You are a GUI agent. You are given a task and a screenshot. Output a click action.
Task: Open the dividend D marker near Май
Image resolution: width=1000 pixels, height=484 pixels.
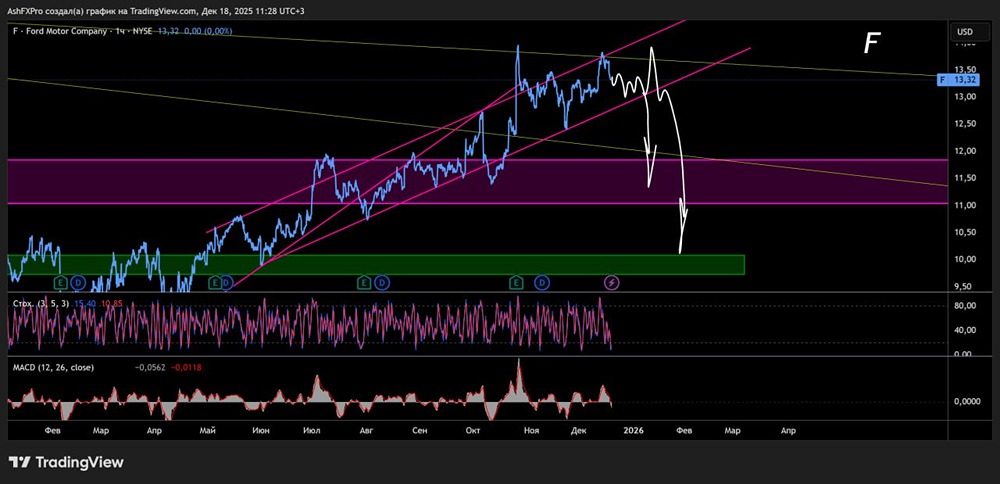click(228, 282)
